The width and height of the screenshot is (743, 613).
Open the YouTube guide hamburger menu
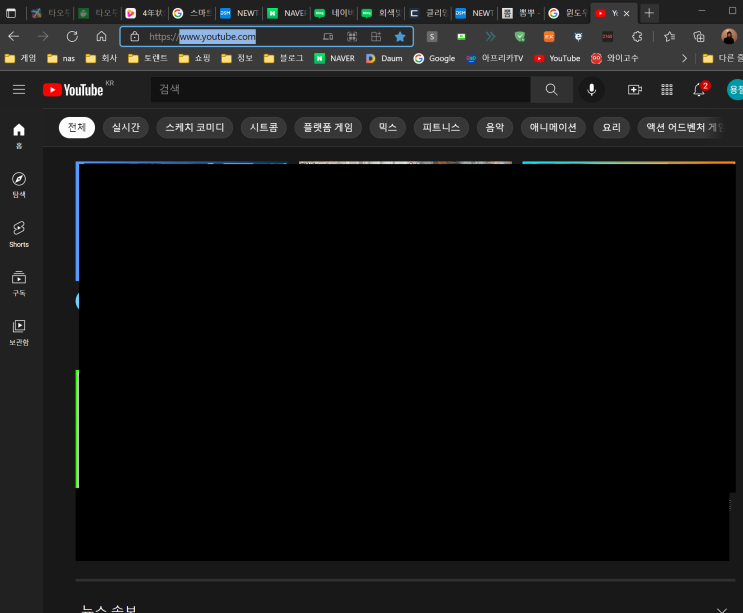(x=19, y=90)
